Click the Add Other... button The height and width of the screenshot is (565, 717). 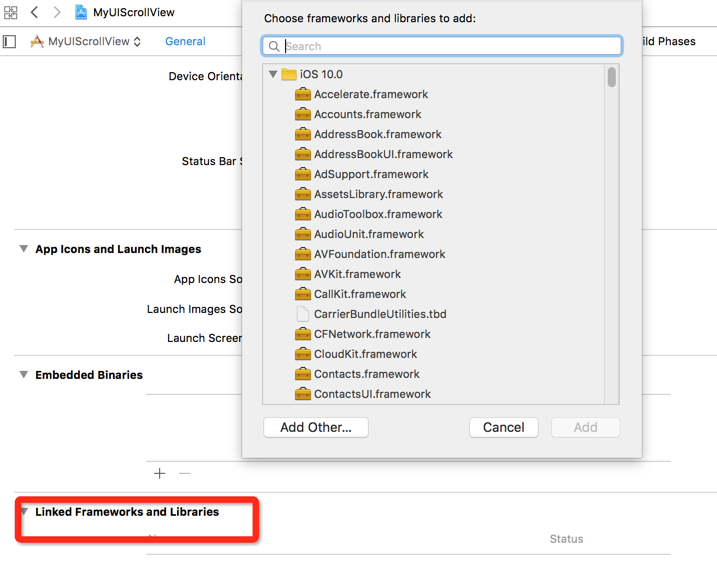[x=316, y=427]
